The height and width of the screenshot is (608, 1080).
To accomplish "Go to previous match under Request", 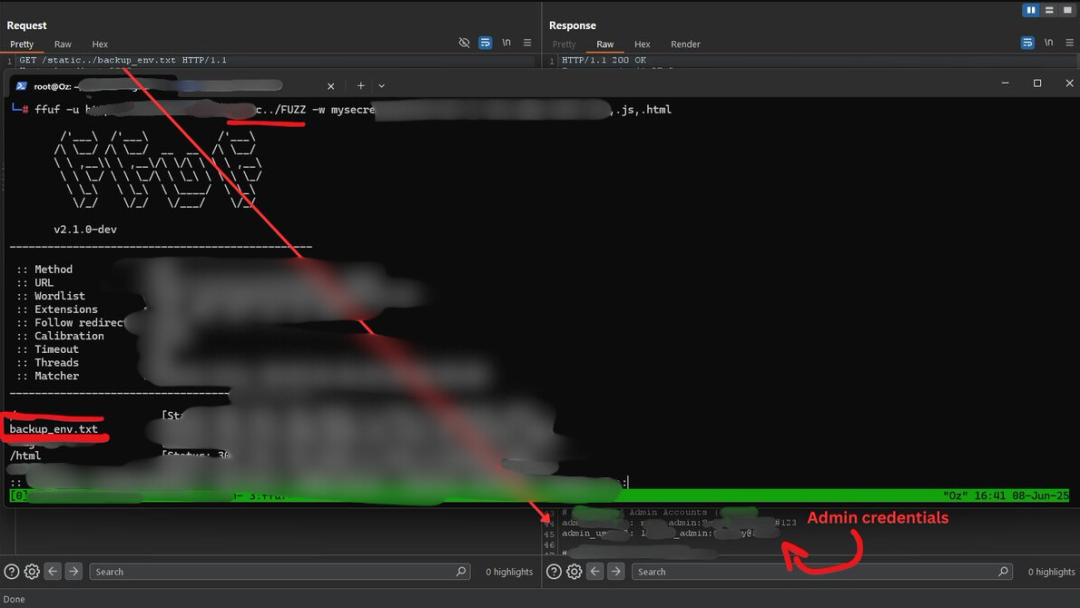I will click(53, 572).
